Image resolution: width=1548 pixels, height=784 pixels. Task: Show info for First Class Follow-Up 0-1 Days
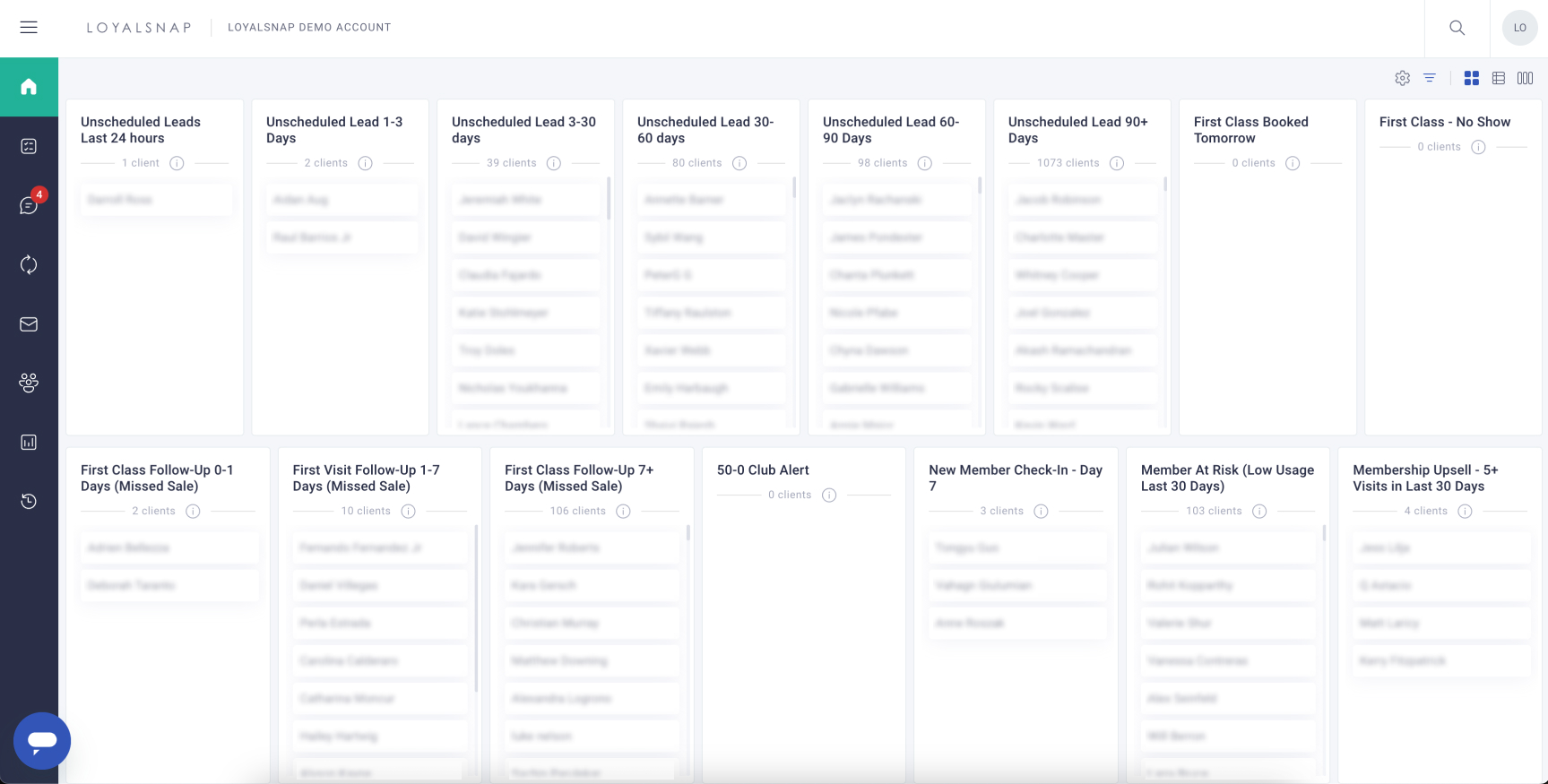[193, 511]
